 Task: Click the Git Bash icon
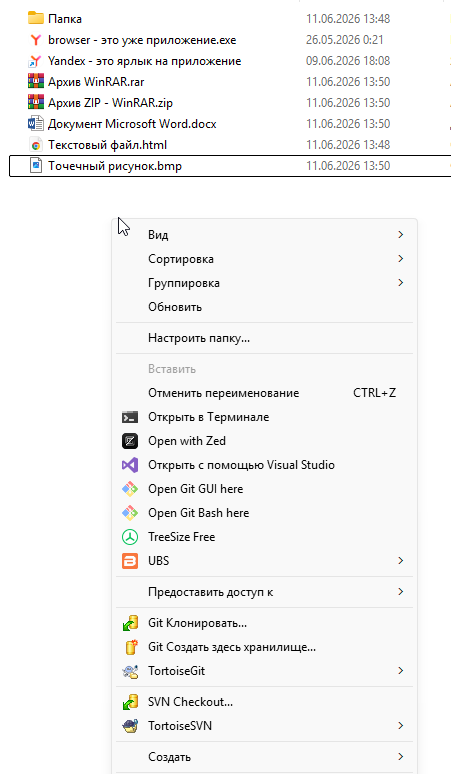130,513
